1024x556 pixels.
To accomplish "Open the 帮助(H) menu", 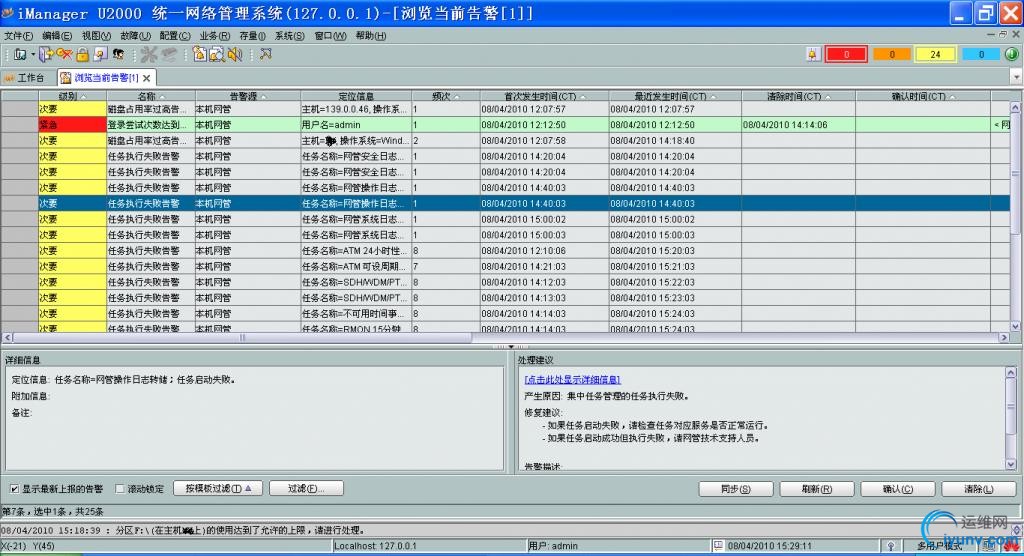I will point(370,36).
